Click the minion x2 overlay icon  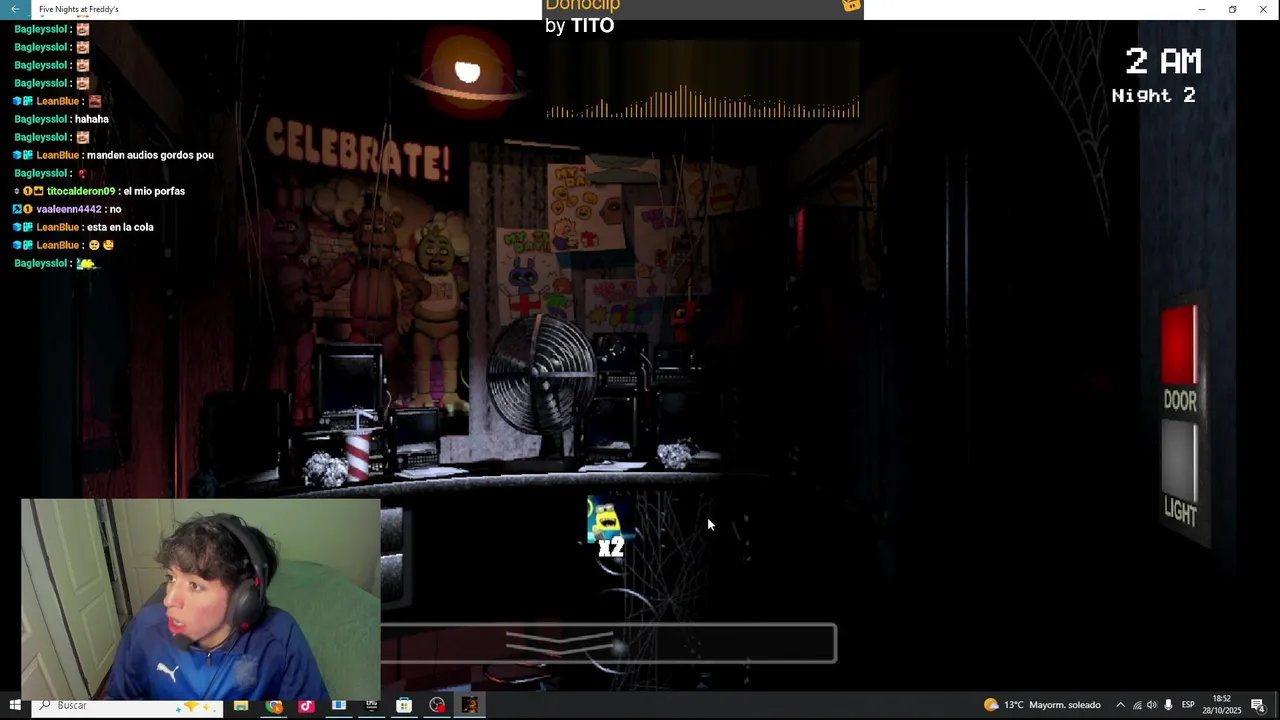click(607, 527)
